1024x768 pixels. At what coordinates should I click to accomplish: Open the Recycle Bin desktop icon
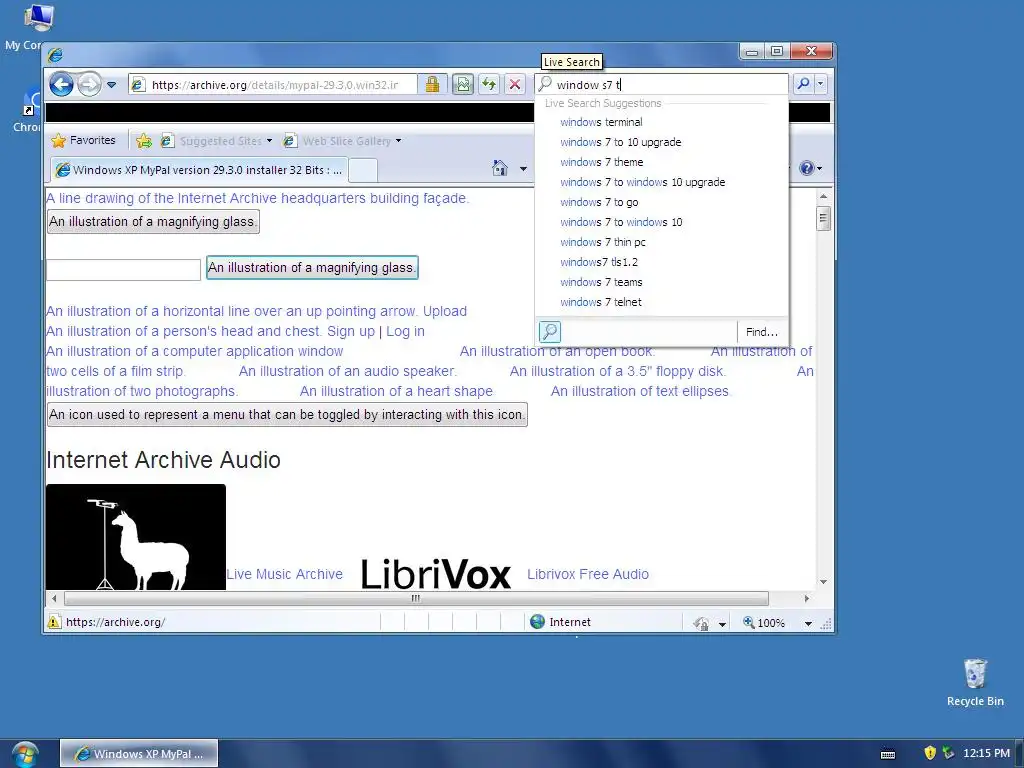coord(975,683)
